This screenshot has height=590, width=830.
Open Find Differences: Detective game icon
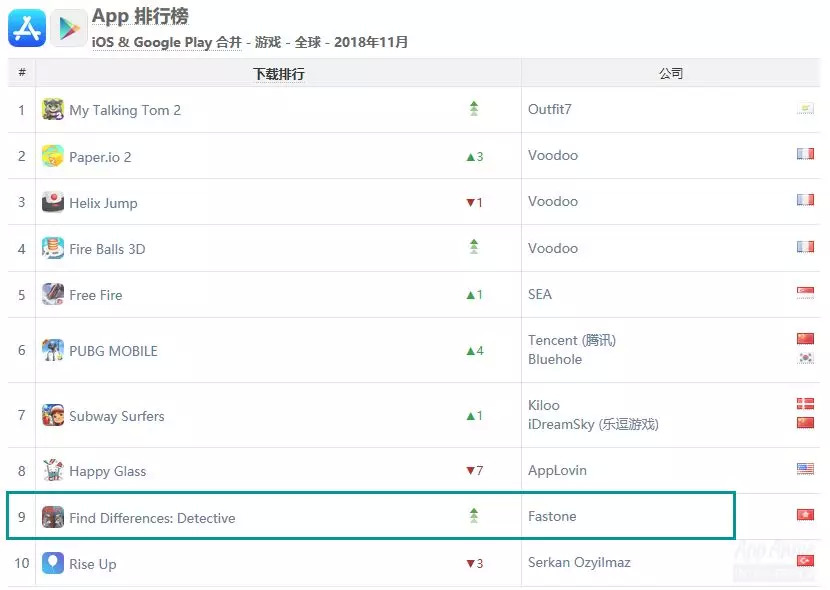pos(53,517)
